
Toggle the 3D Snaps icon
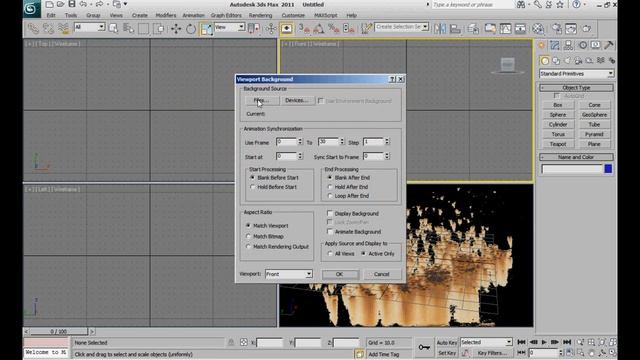click(304, 29)
